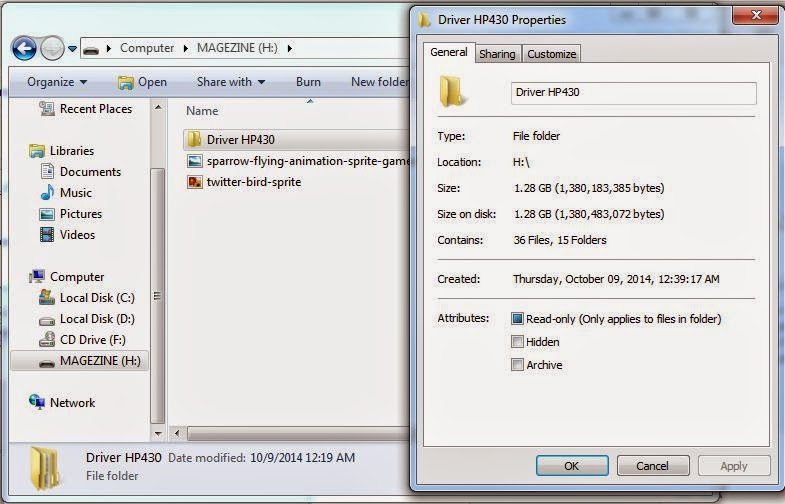The width and height of the screenshot is (785, 504).
Task: Open the Pictures library
Action: click(x=81, y=214)
